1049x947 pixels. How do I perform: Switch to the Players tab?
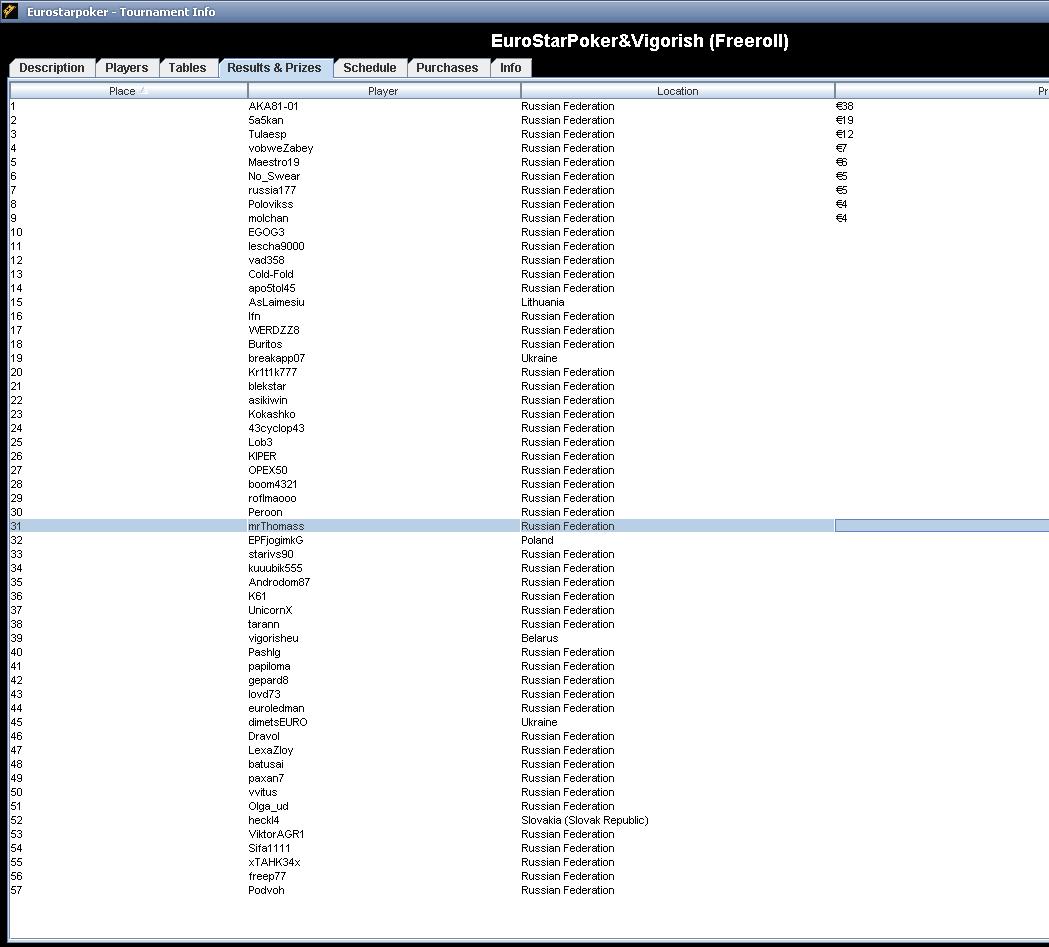[126, 68]
